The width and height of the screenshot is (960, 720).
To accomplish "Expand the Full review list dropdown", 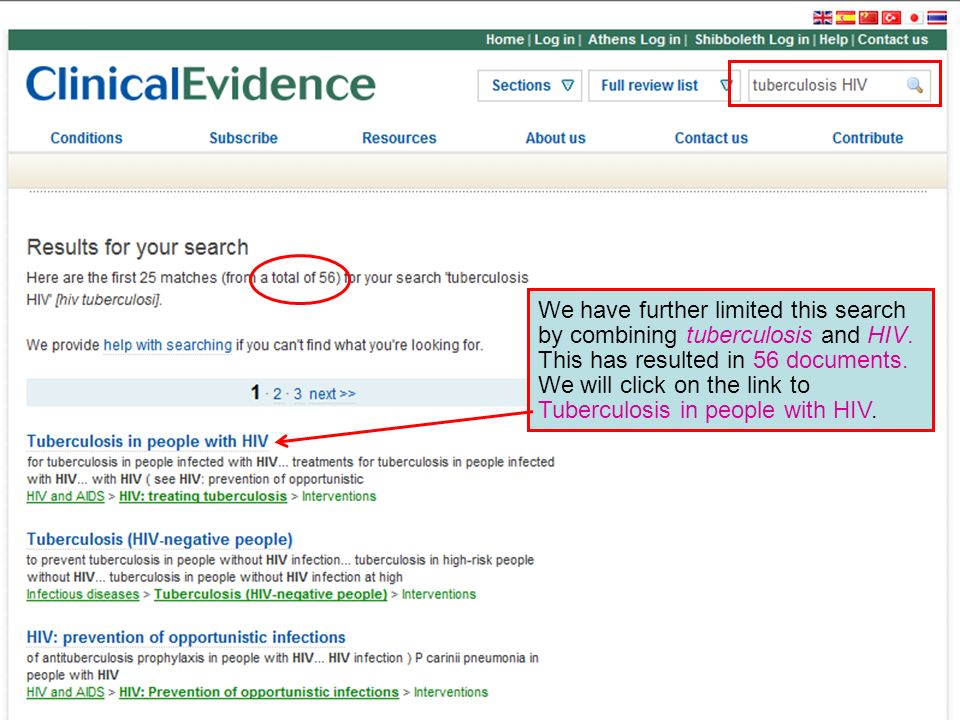I will point(664,86).
